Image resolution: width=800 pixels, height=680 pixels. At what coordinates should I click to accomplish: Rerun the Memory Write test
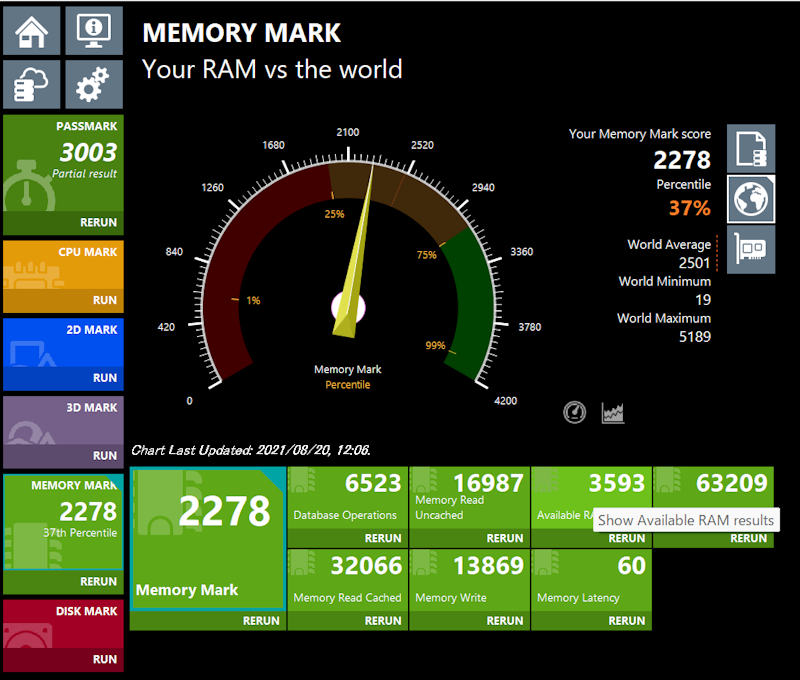pyautogui.click(x=469, y=621)
